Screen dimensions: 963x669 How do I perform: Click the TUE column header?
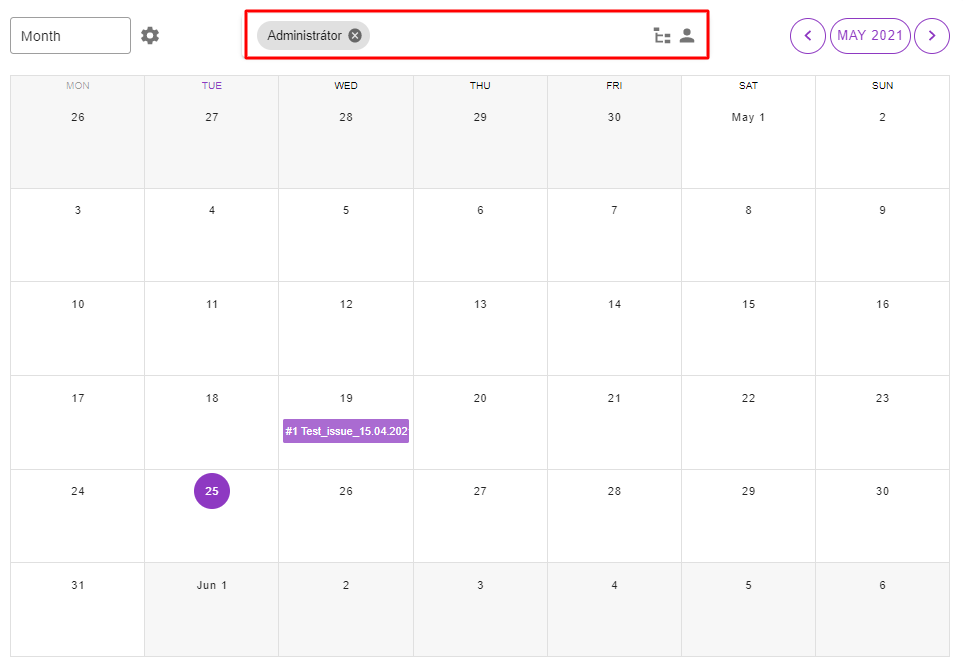coord(212,86)
